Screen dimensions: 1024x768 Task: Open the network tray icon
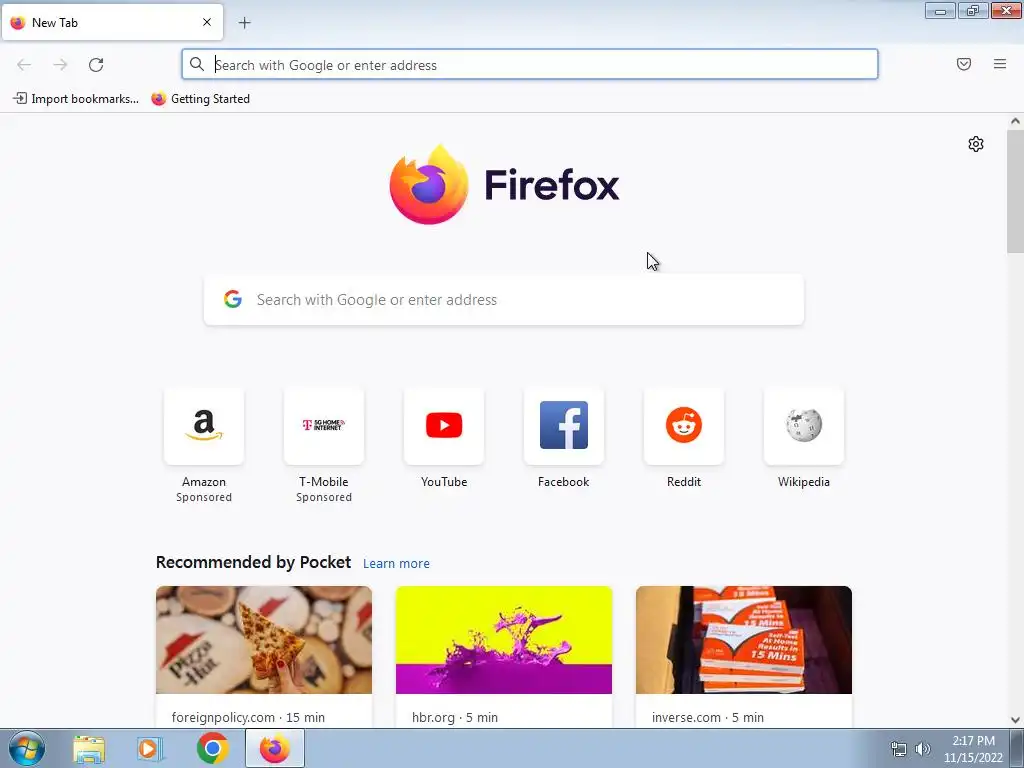pos(899,749)
